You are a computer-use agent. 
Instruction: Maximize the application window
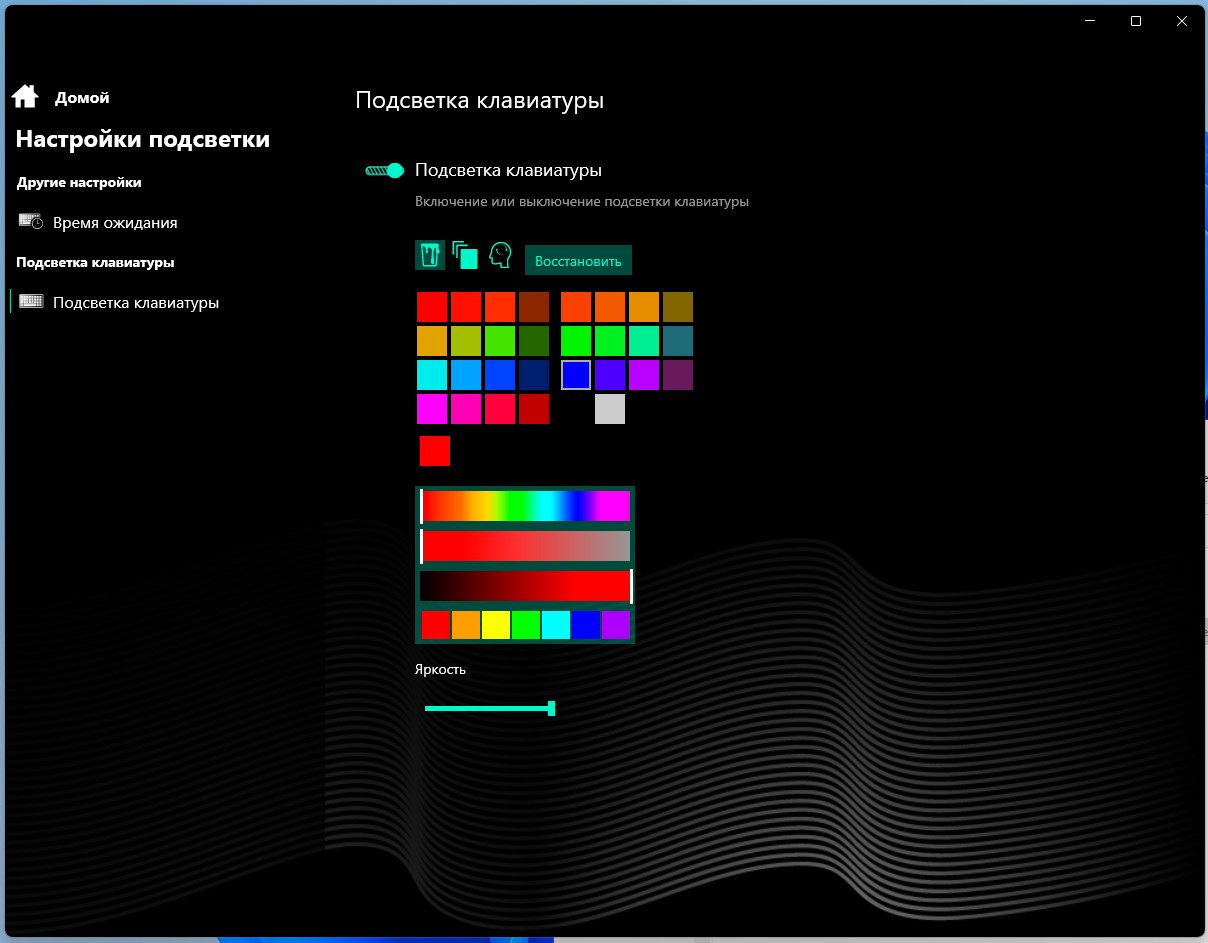[1136, 20]
